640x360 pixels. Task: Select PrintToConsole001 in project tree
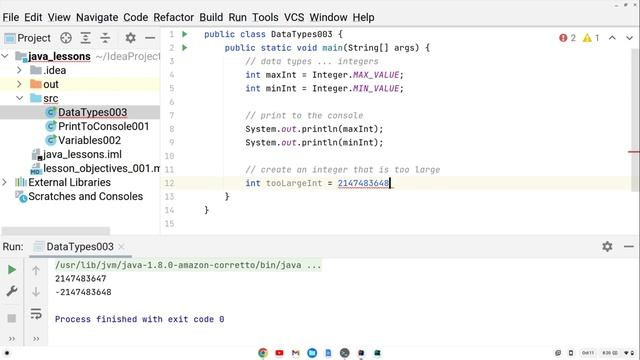click(x=103, y=126)
